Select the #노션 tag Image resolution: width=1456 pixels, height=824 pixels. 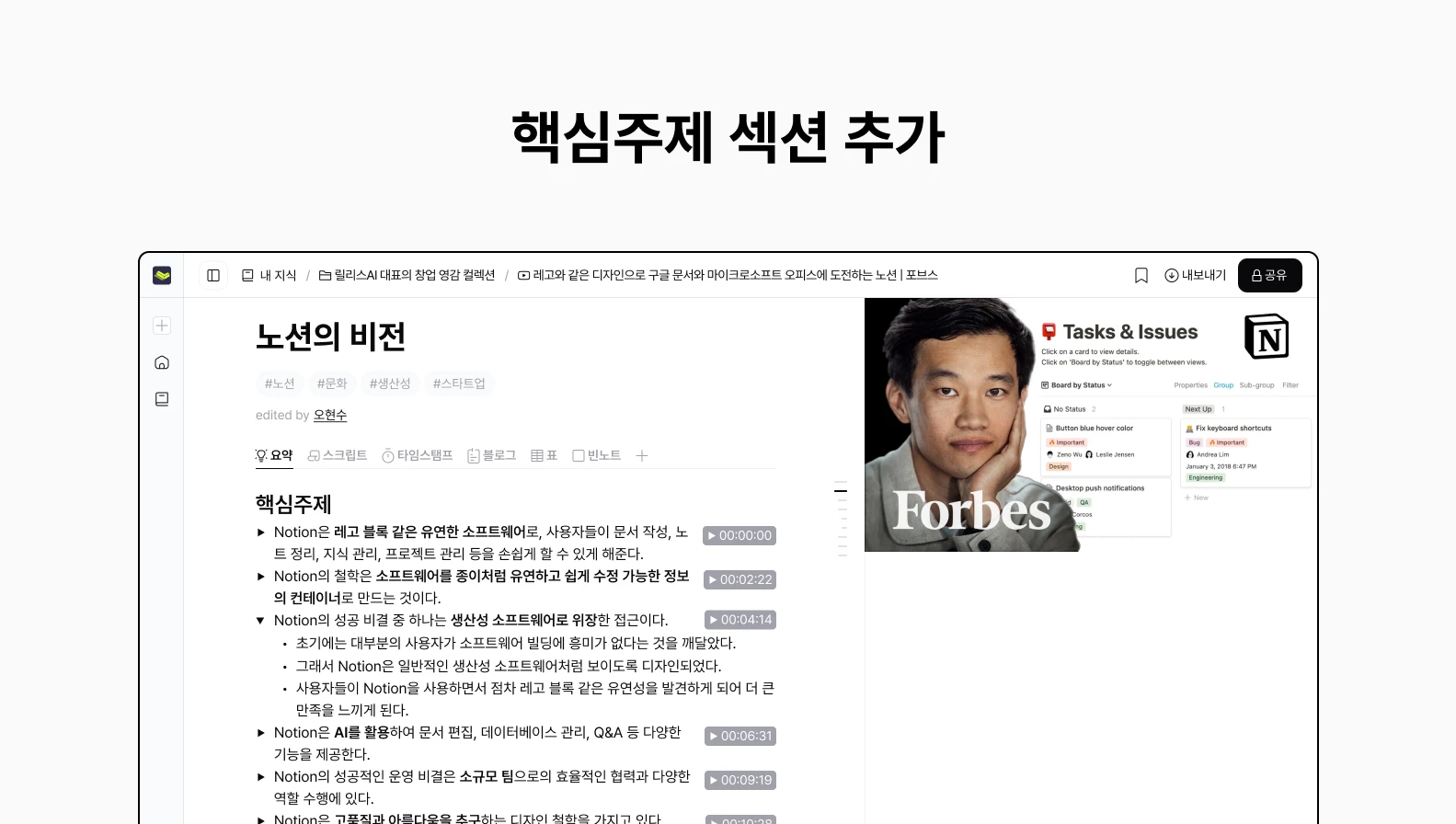[x=280, y=383]
